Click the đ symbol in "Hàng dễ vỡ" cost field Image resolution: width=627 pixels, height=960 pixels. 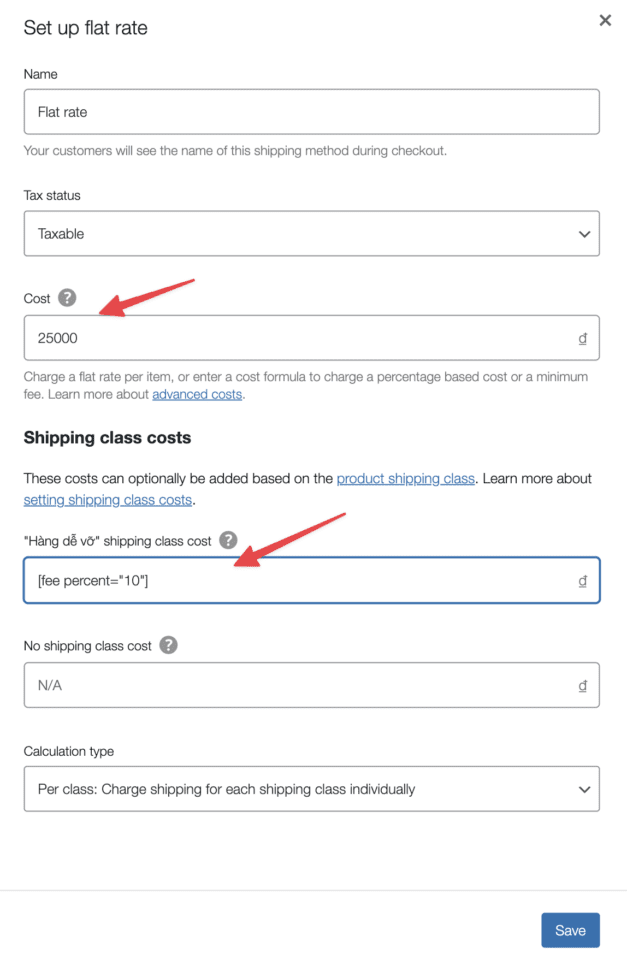(582, 581)
